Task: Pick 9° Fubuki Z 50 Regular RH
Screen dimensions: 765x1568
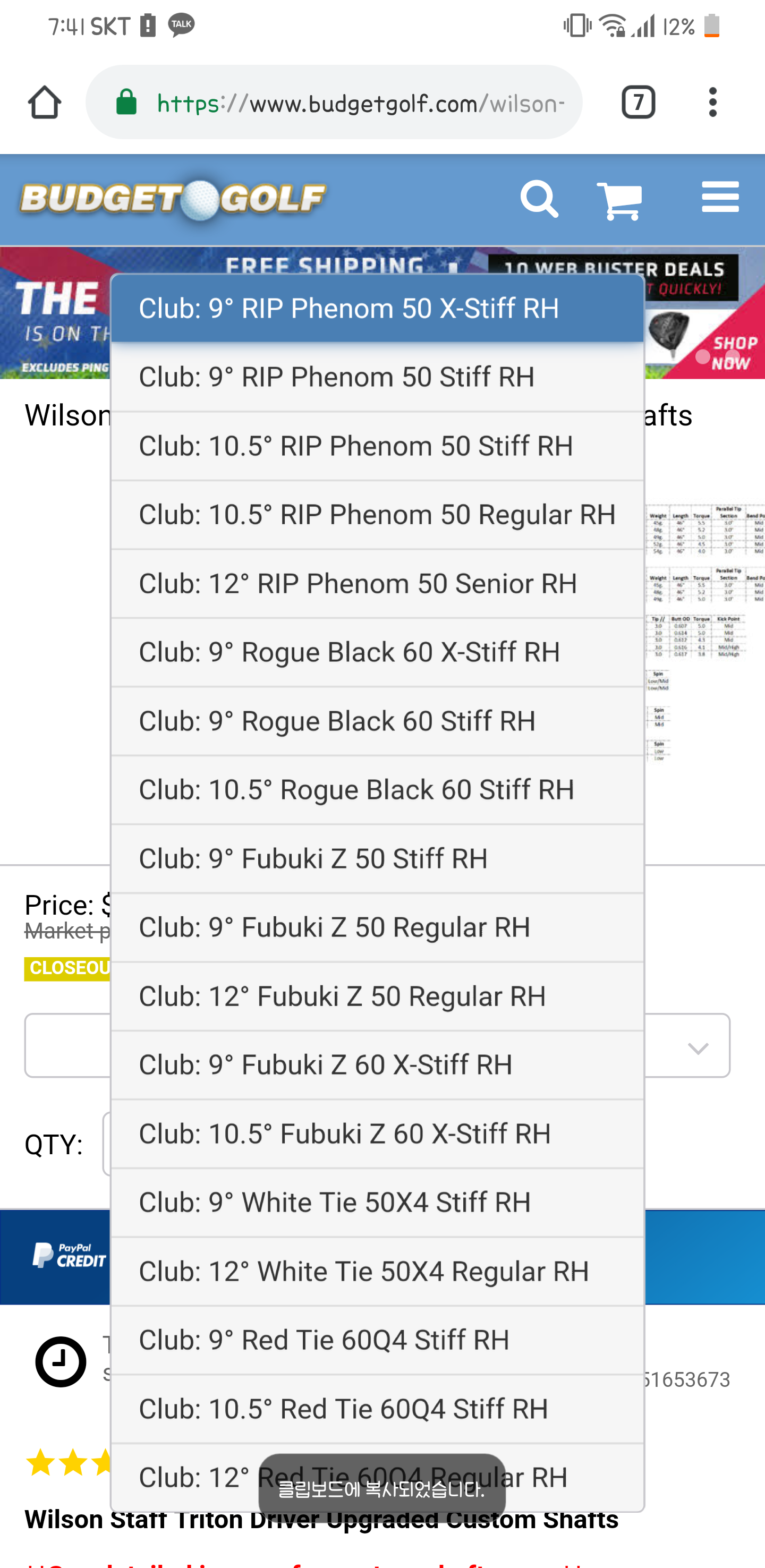Action: pyautogui.click(x=377, y=927)
